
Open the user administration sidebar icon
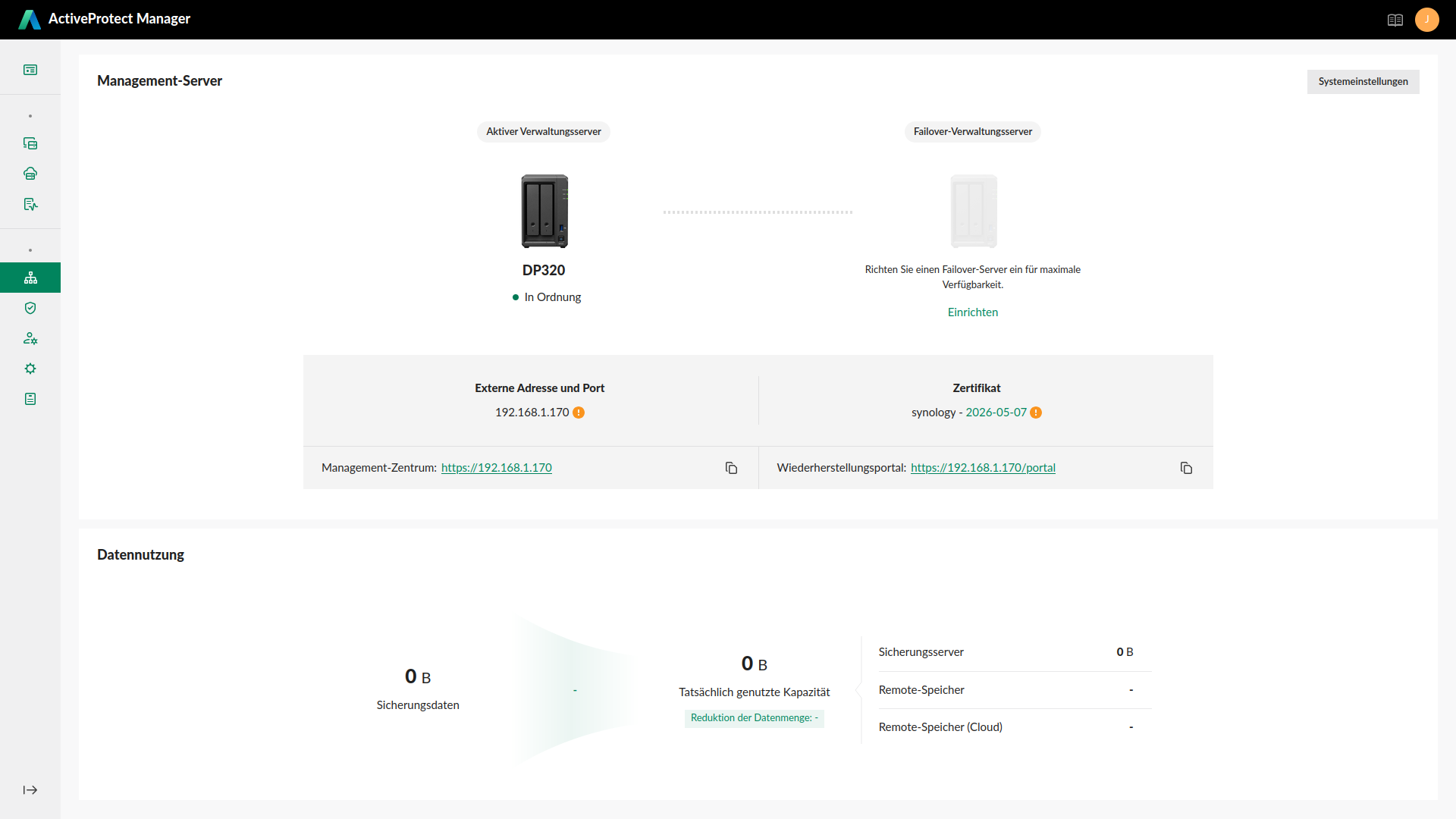pyautogui.click(x=30, y=338)
